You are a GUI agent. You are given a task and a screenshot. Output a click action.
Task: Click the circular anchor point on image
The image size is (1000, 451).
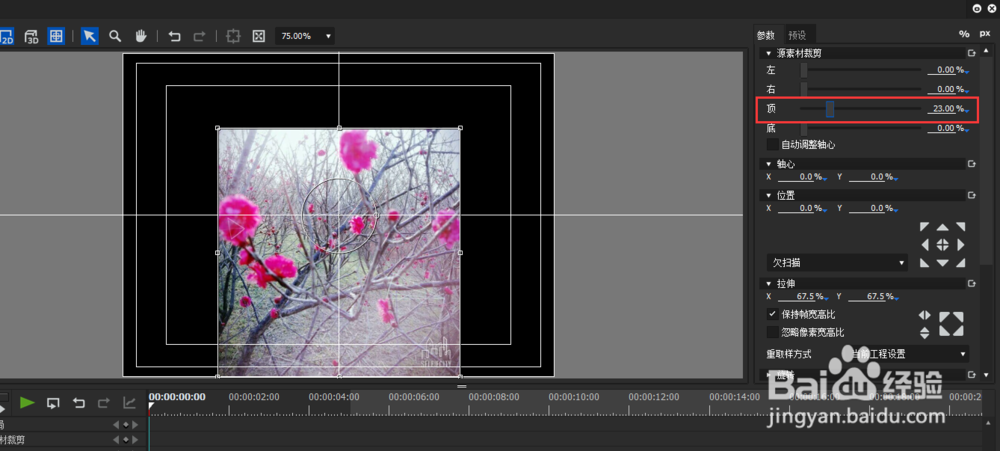pyautogui.click(x=339, y=216)
